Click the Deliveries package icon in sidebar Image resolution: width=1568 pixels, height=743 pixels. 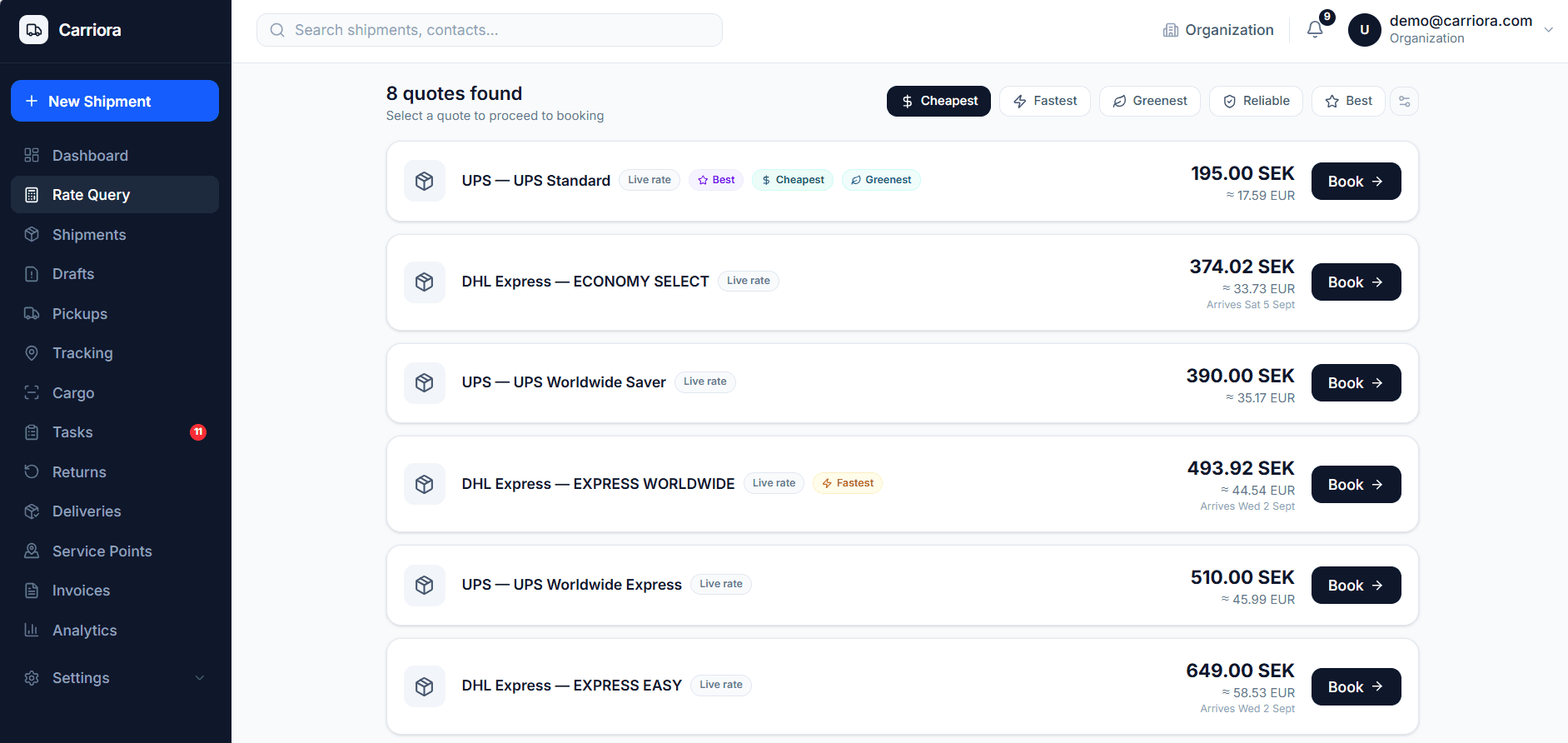click(x=32, y=511)
